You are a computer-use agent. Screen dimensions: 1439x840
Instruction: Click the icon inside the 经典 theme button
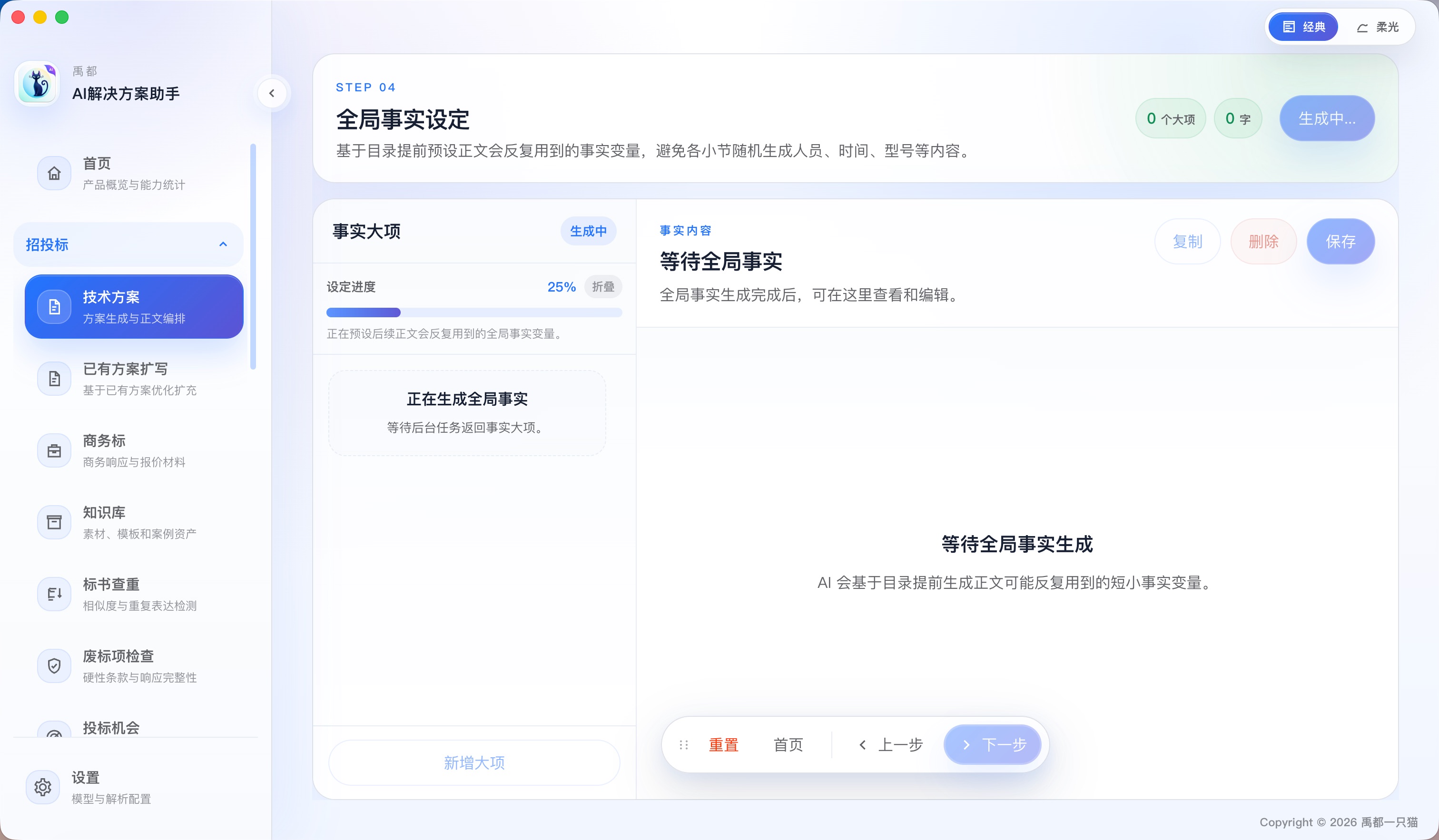[1289, 27]
